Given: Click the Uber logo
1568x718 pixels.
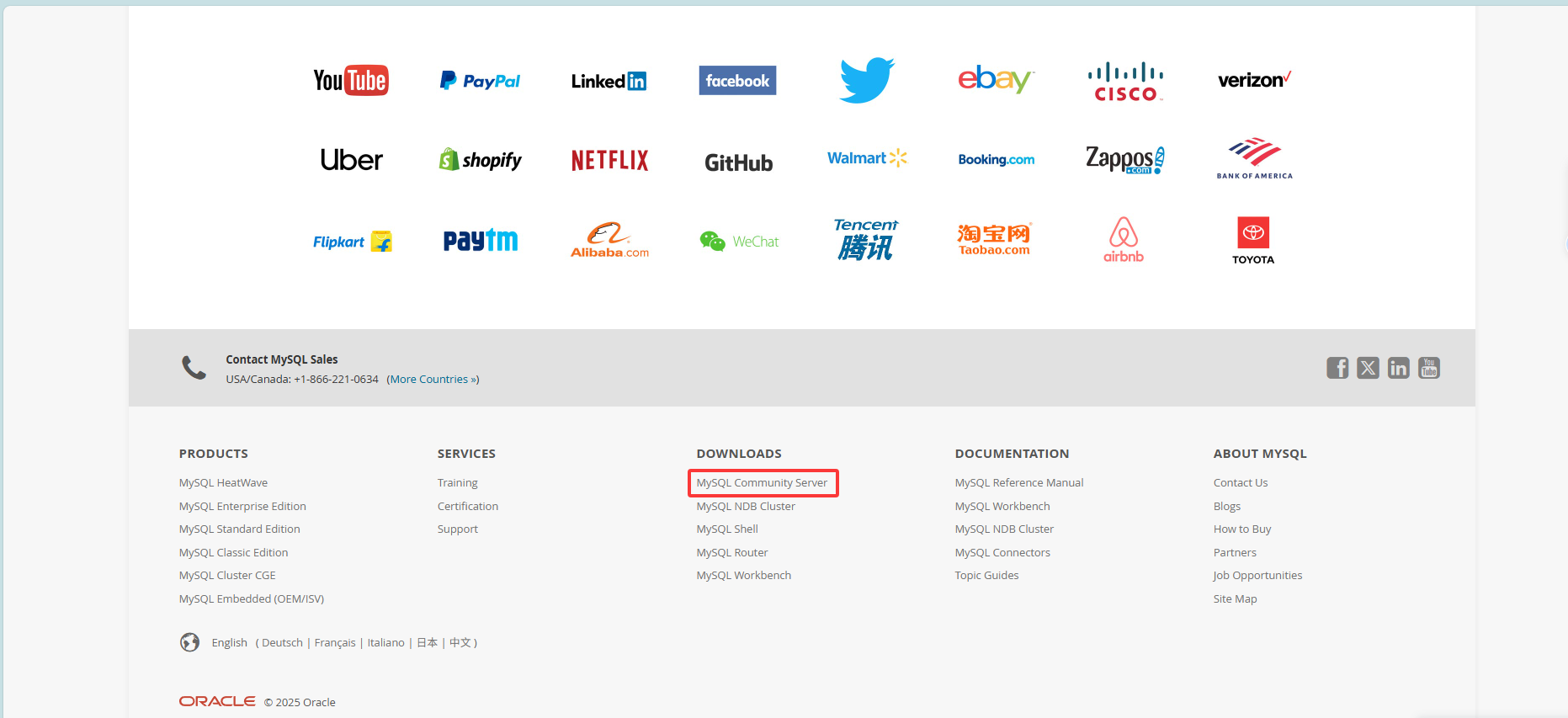Looking at the screenshot, I should tap(351, 160).
